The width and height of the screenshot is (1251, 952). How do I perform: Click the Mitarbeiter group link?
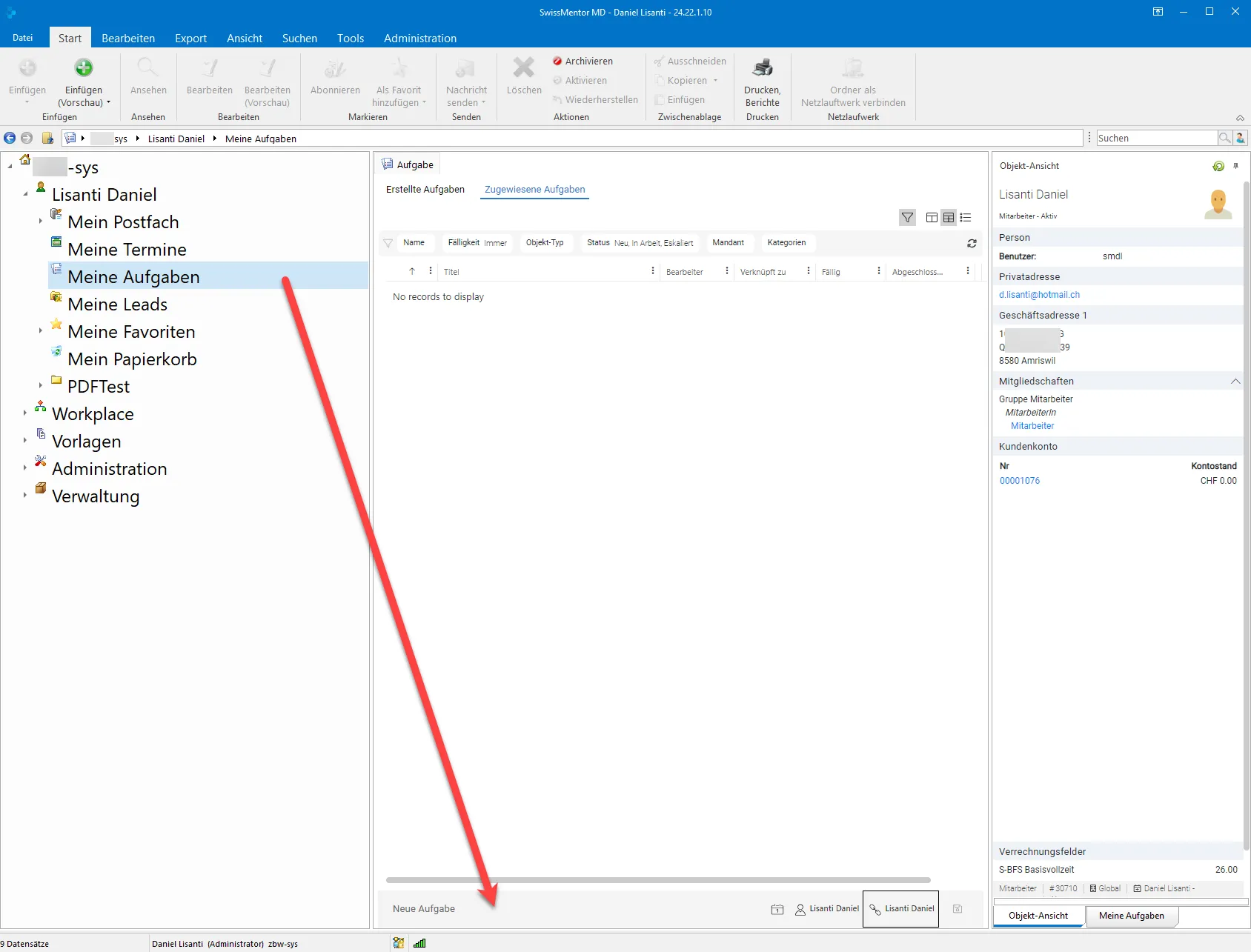coord(1032,426)
